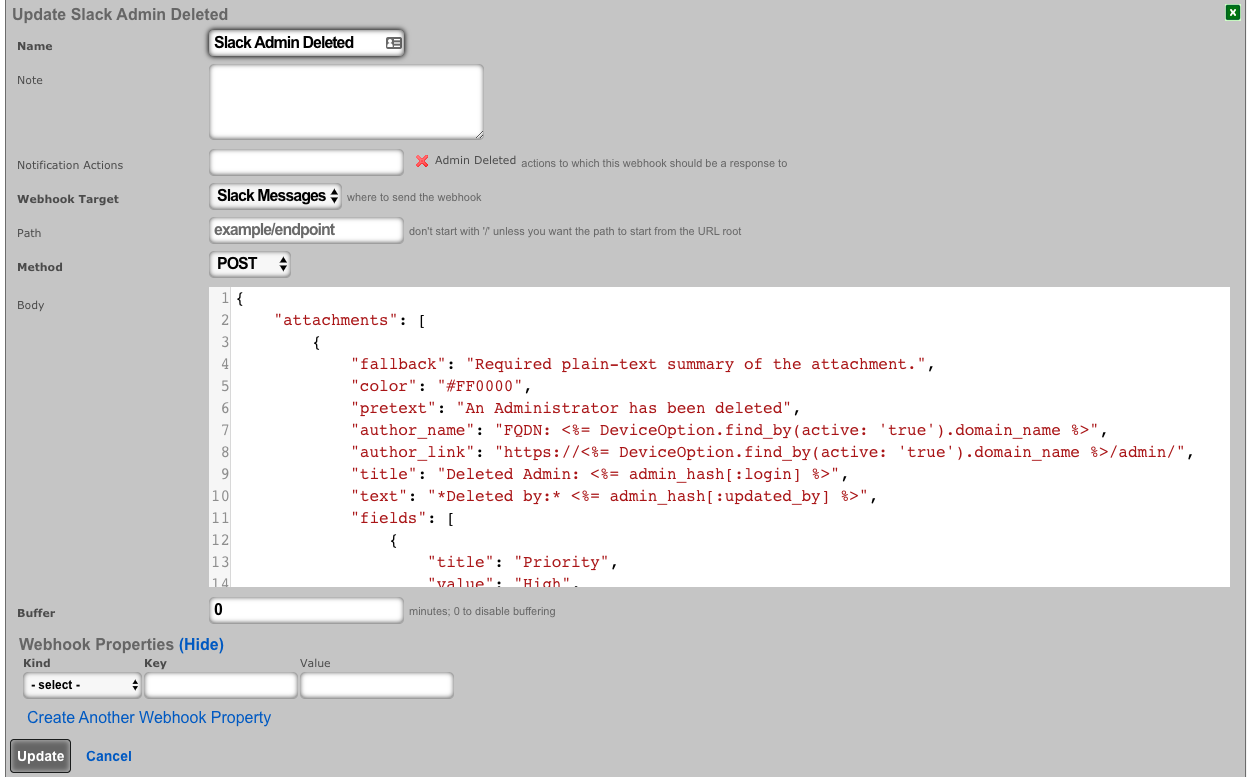1251x777 pixels.
Task: Open the Method dropdown showing POST
Action: tap(250, 264)
